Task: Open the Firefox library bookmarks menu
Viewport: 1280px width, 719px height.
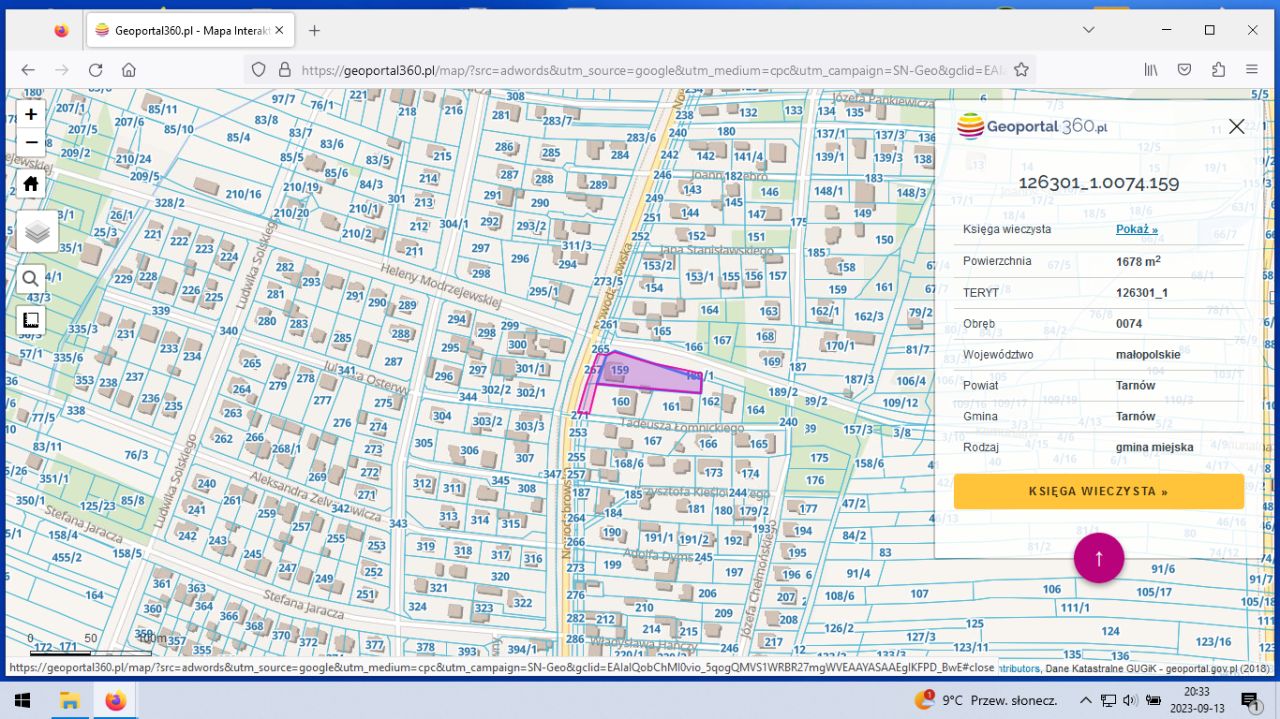Action: [x=1151, y=70]
